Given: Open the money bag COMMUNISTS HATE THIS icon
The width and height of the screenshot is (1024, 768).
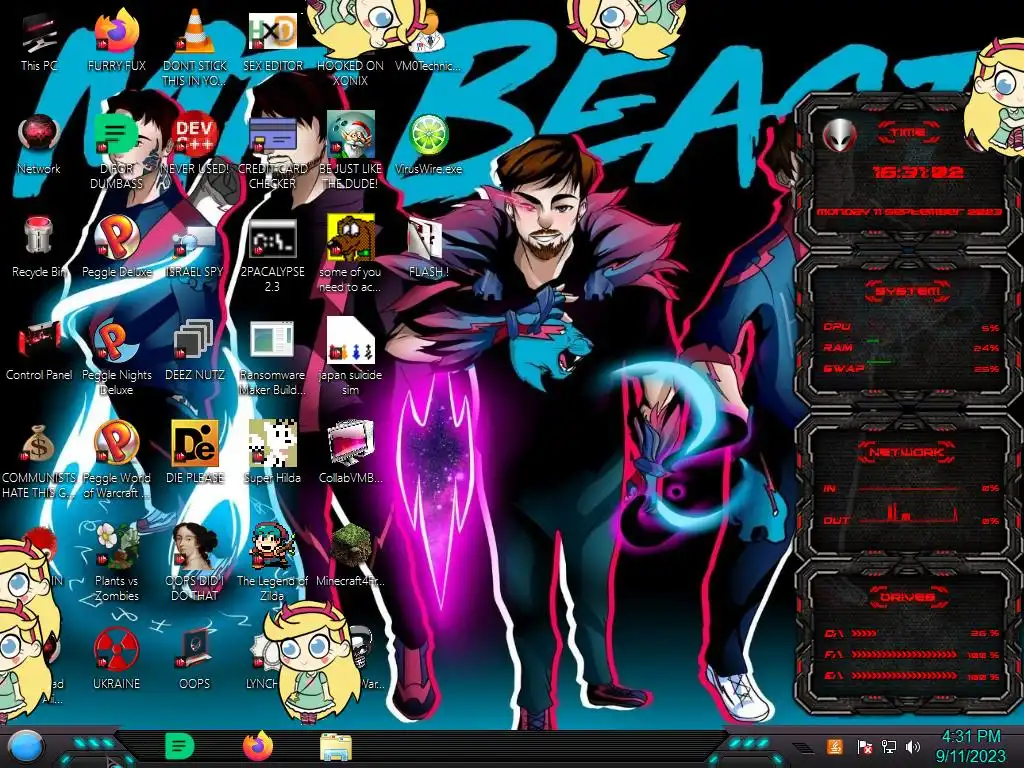Looking at the screenshot, I should 39,460.
